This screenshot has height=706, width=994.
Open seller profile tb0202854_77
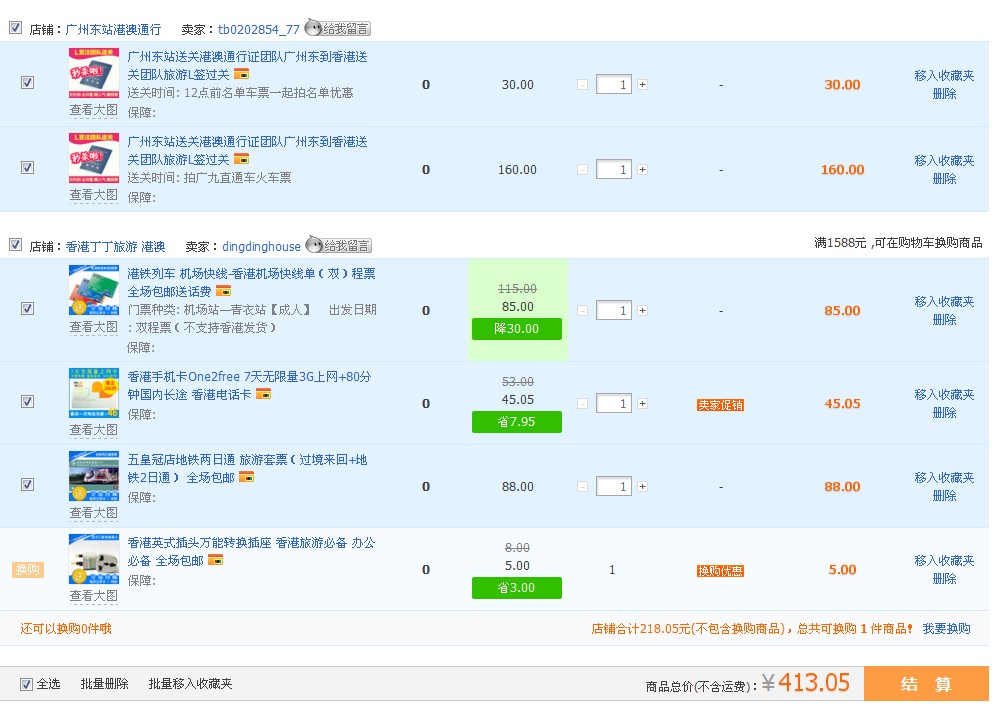[259, 30]
